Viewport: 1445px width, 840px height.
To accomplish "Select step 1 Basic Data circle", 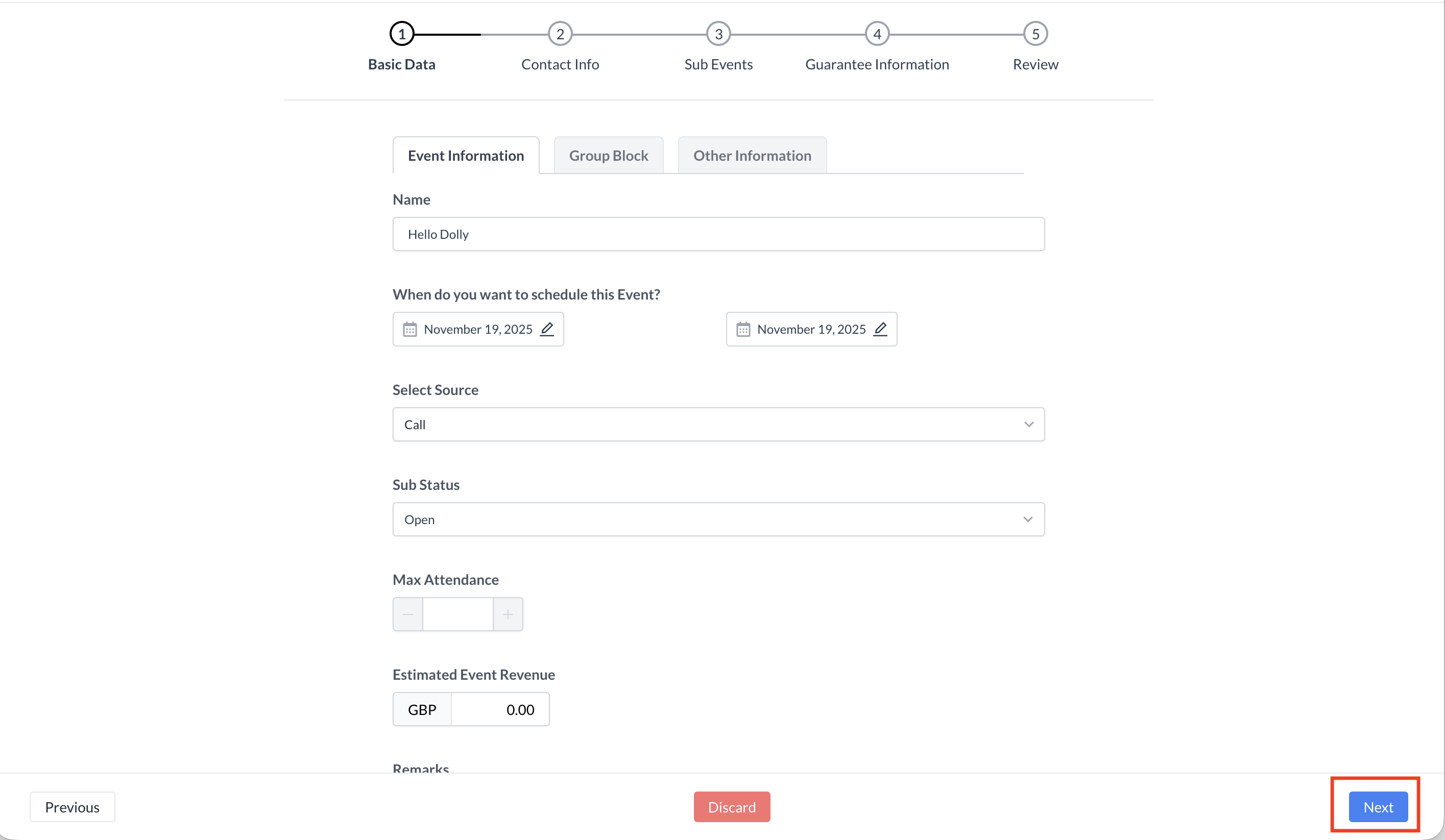I will click(401, 34).
